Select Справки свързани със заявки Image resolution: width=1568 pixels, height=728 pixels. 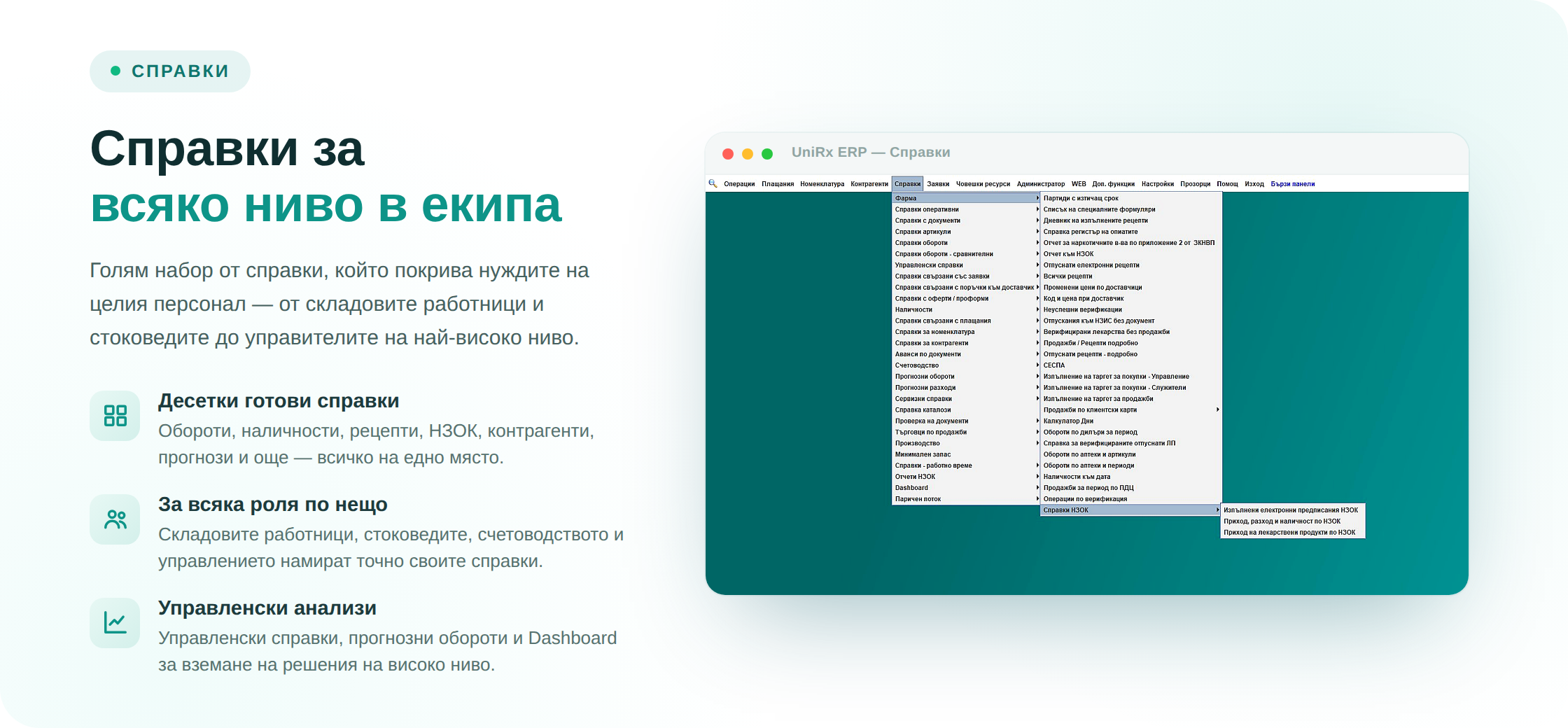pos(966,276)
